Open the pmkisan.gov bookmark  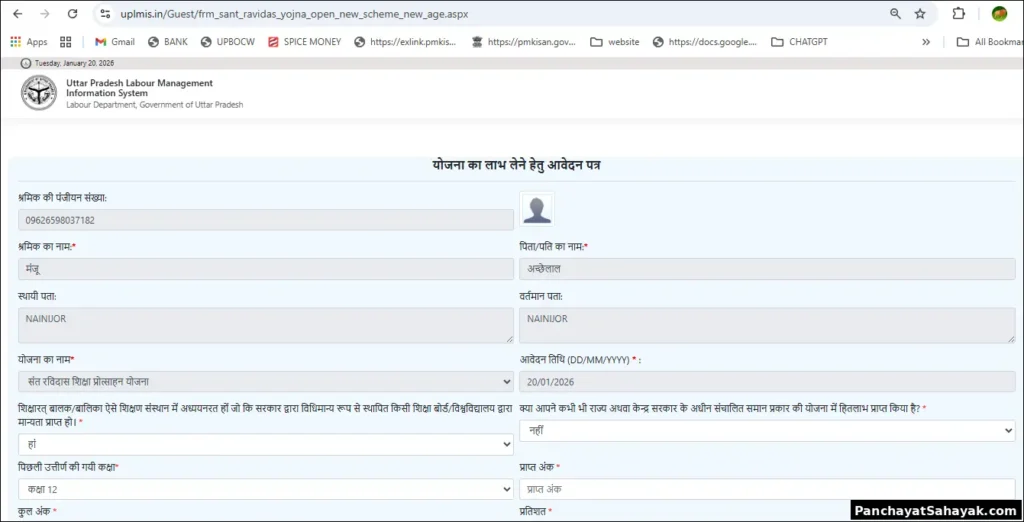(x=524, y=42)
